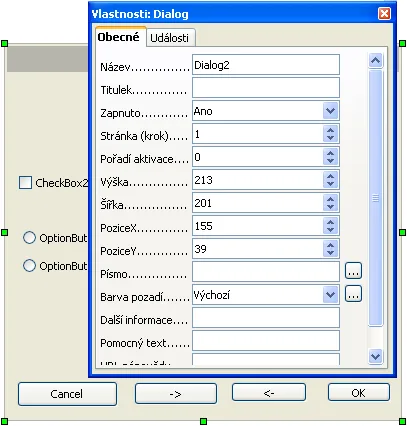Open color picker with Barva pozadí ellipsis button
This screenshot has height=426, width=407.
353,294
